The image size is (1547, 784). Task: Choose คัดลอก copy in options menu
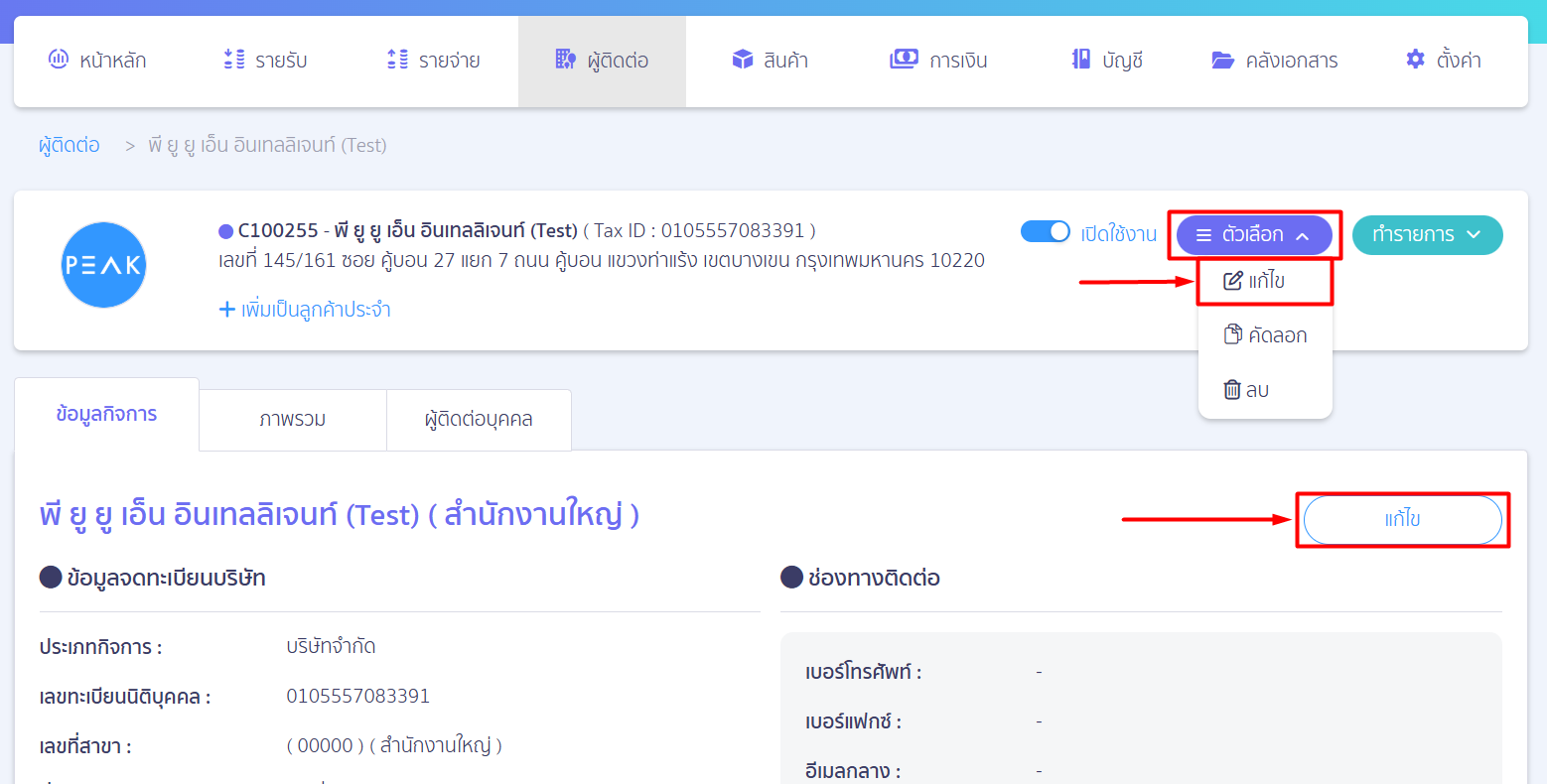[x=1265, y=335]
